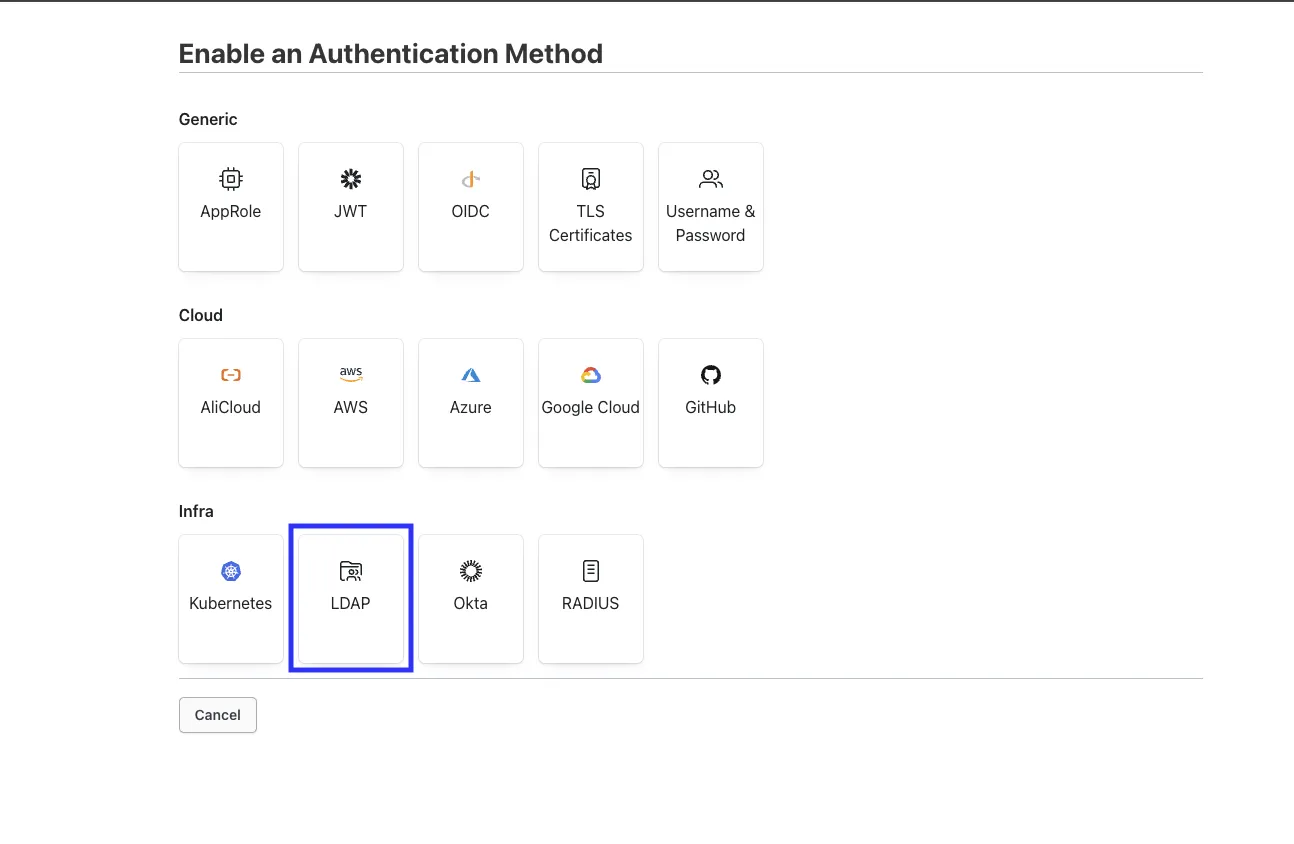The image size is (1294, 844).
Task: Click the JWT asterisk logo
Action: (351, 179)
